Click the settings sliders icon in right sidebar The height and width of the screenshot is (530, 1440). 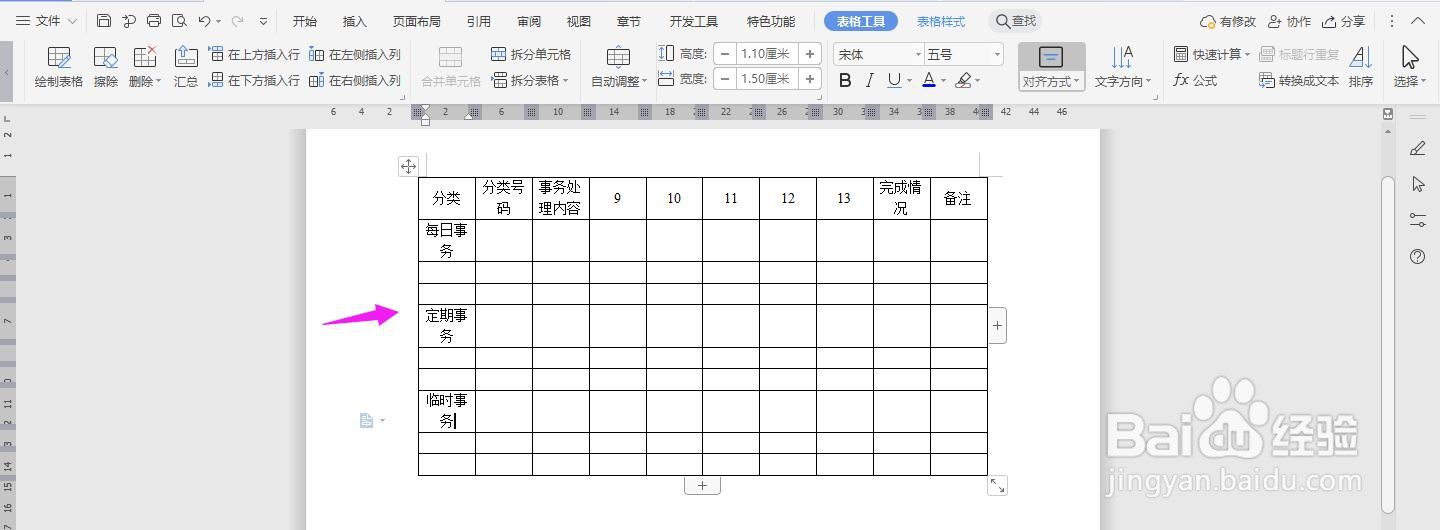1417,220
